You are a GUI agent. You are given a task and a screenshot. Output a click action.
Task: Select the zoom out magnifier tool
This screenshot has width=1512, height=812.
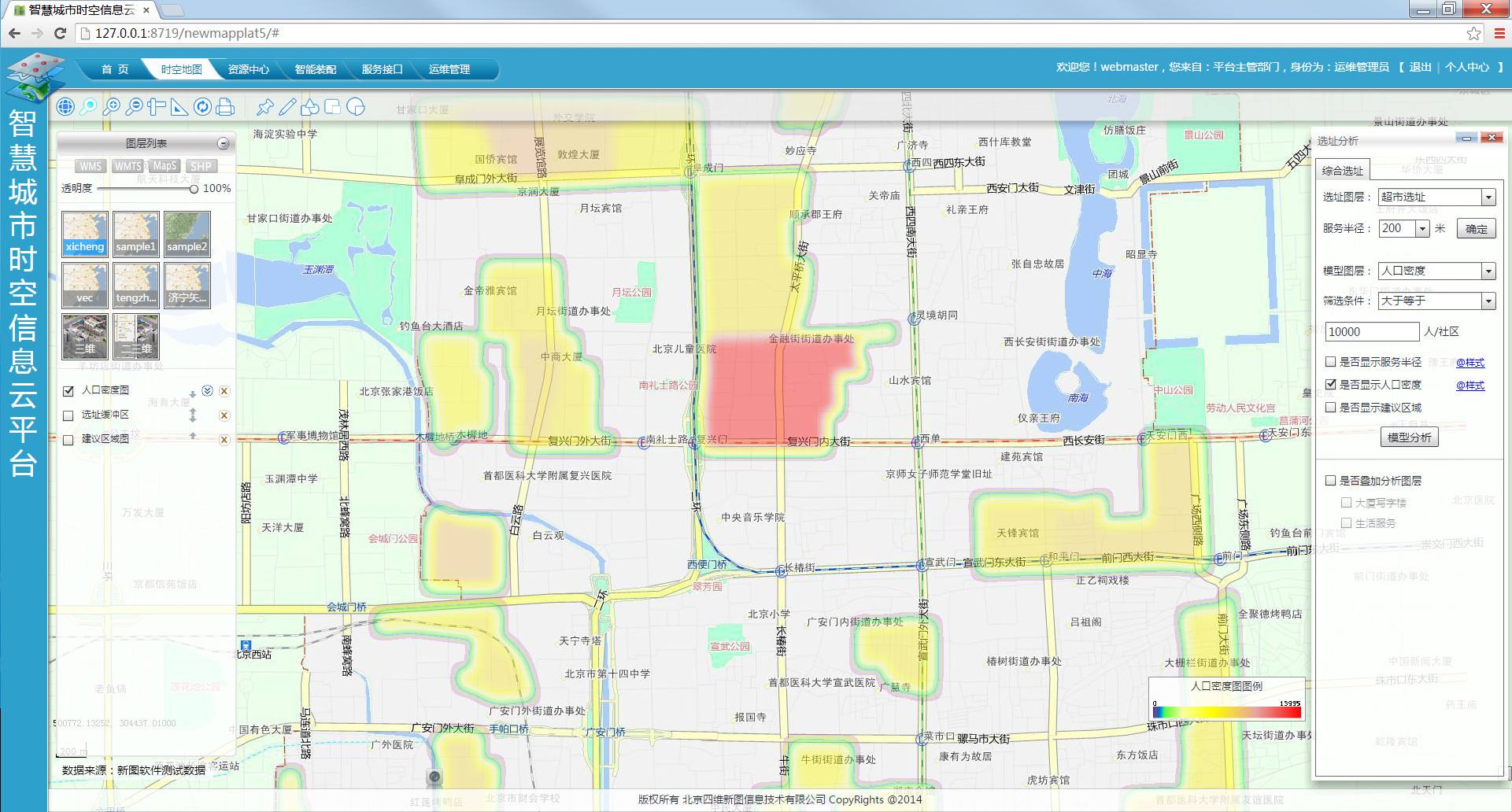coord(134,107)
